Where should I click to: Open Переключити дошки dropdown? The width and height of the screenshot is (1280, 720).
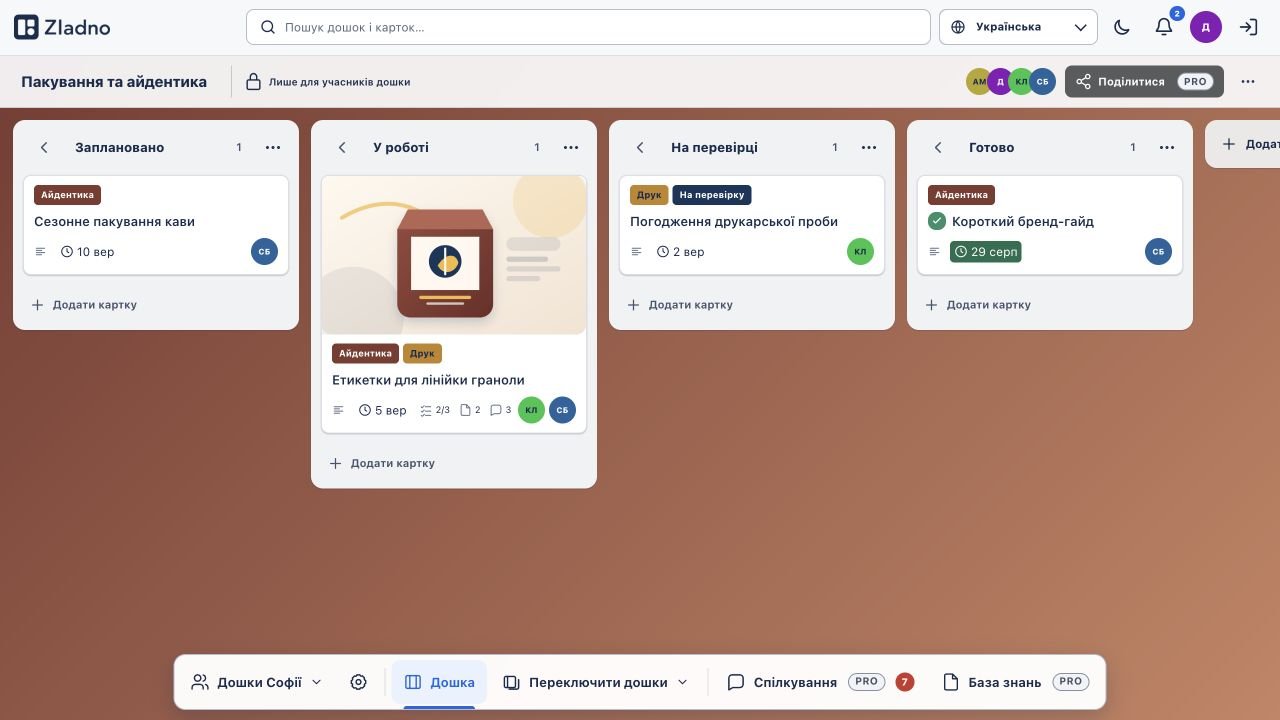click(596, 682)
